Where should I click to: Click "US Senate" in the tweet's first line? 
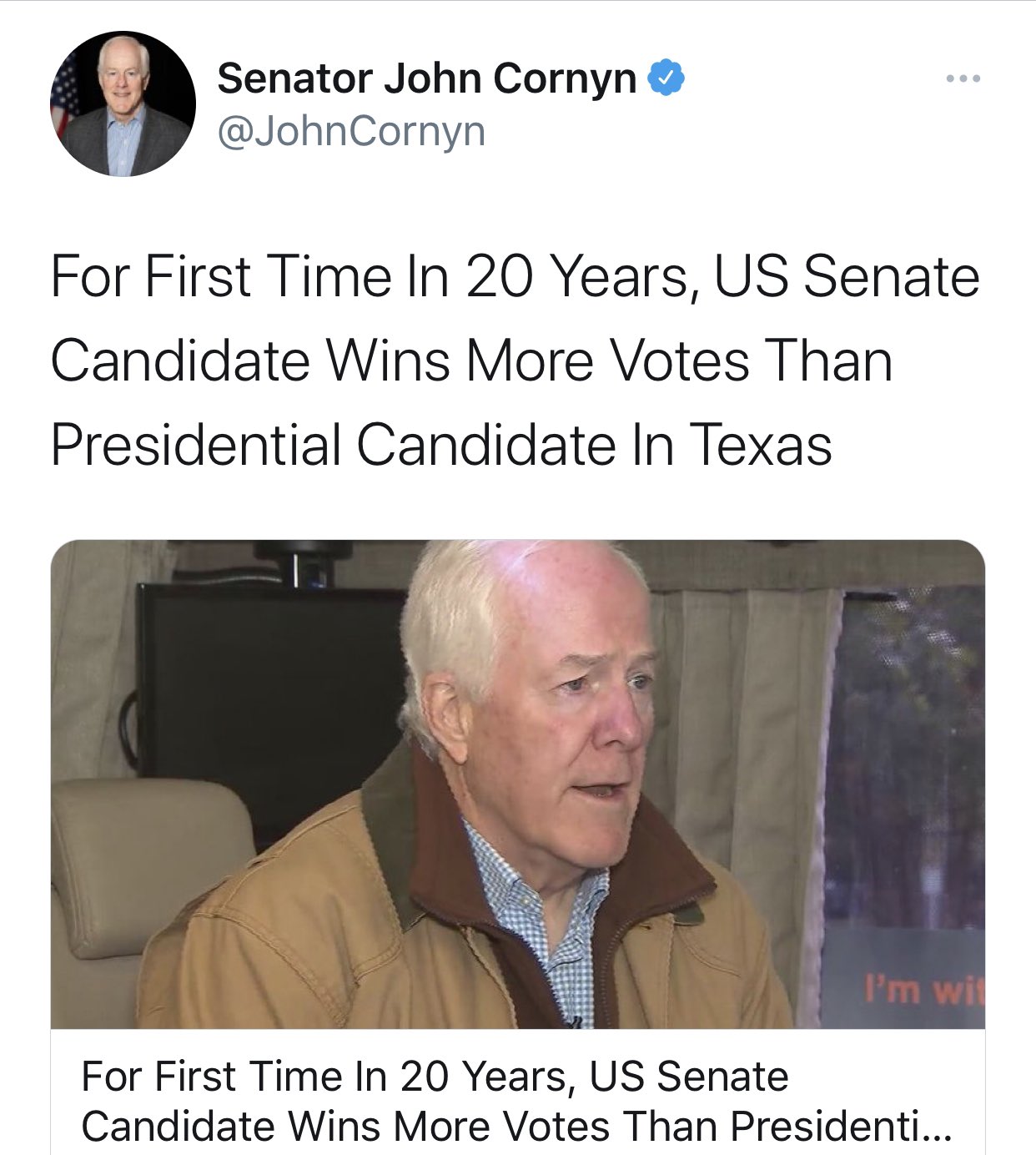(x=847, y=276)
